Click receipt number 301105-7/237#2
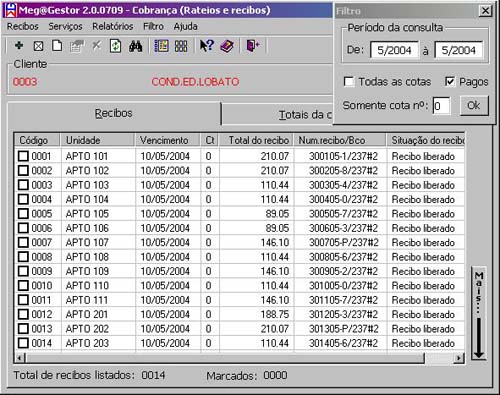The image size is (500, 395). [343, 300]
